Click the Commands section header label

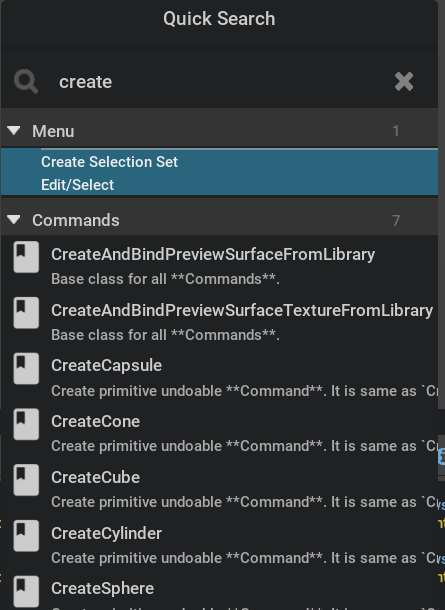pyautogui.click(x=76, y=220)
